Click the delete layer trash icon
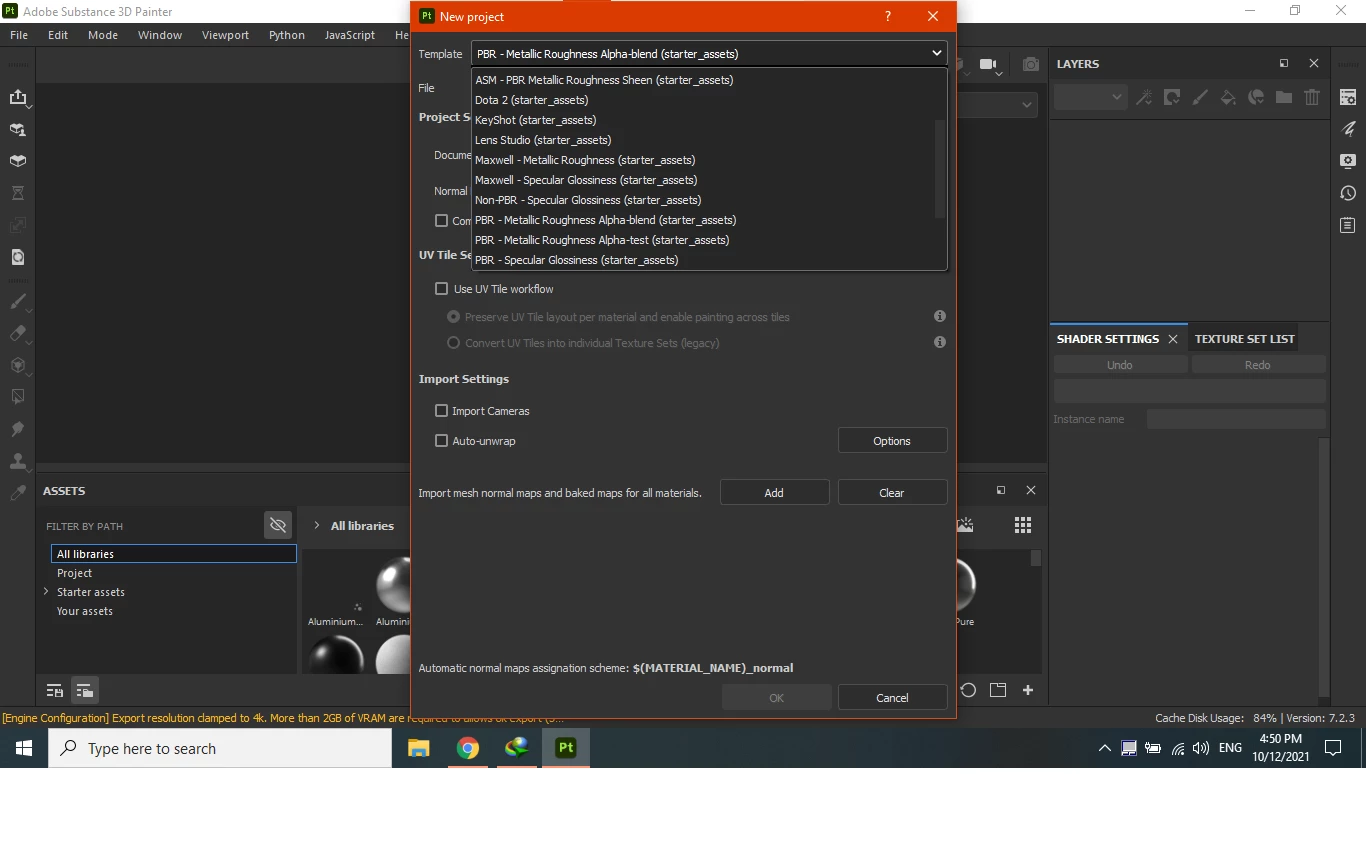The image size is (1366, 865). coord(1312,97)
